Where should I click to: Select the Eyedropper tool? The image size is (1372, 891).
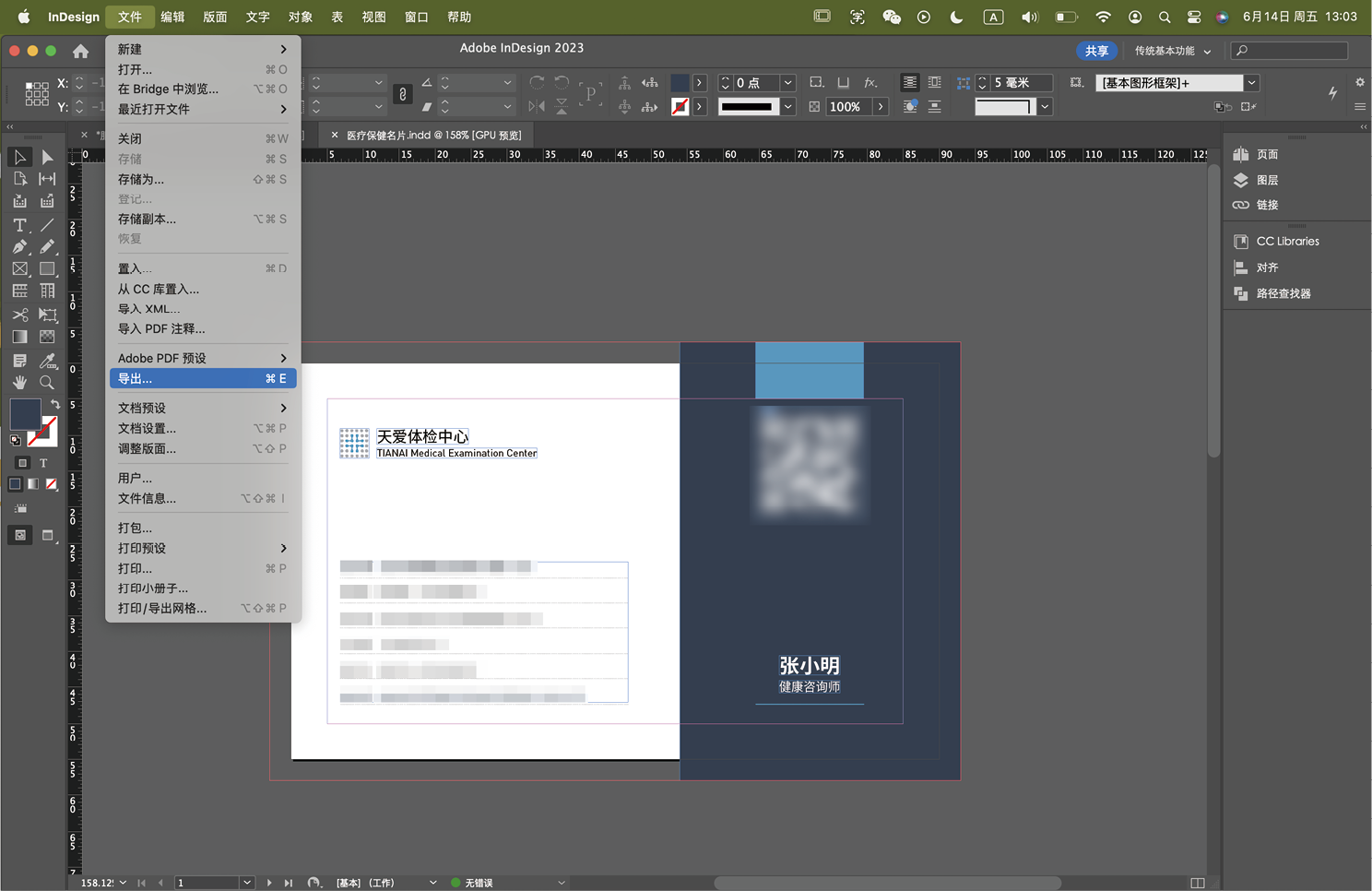[x=47, y=360]
